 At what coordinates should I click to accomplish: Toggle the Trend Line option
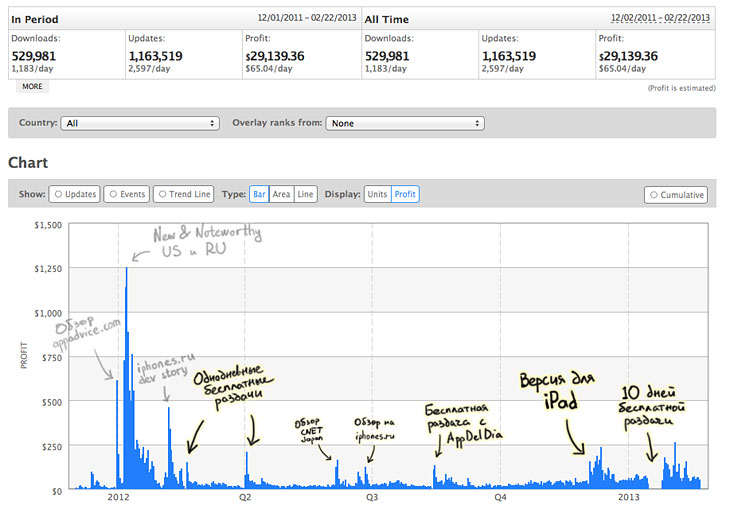click(x=183, y=194)
